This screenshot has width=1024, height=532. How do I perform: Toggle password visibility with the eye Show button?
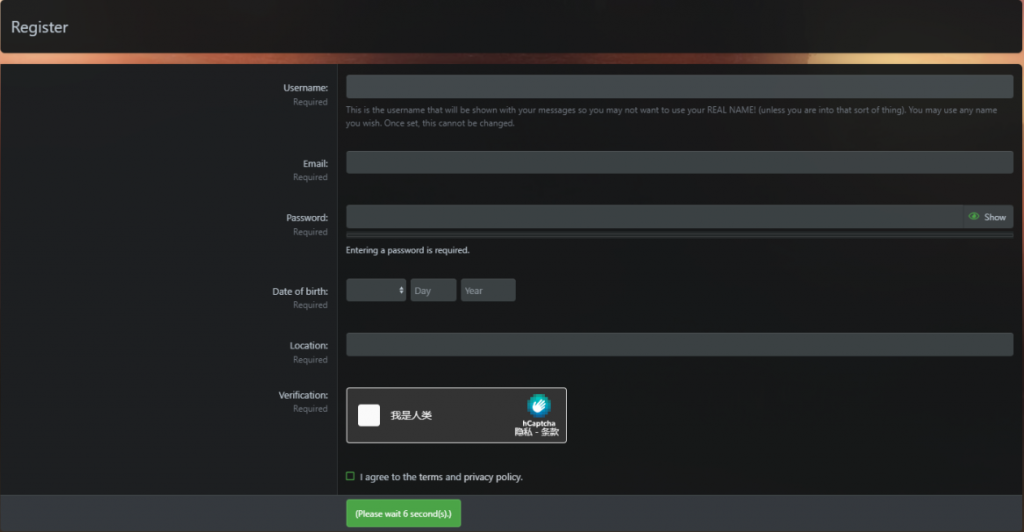point(987,217)
